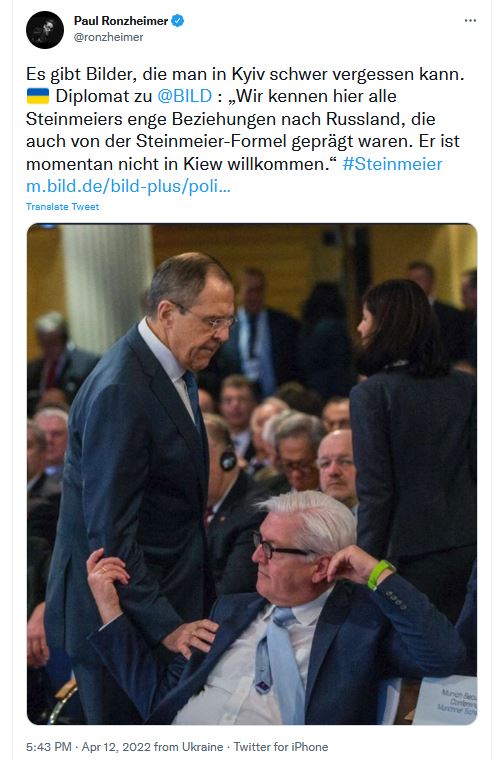Click the blue verified badge icon
495x761 pixels.
pos(178,21)
